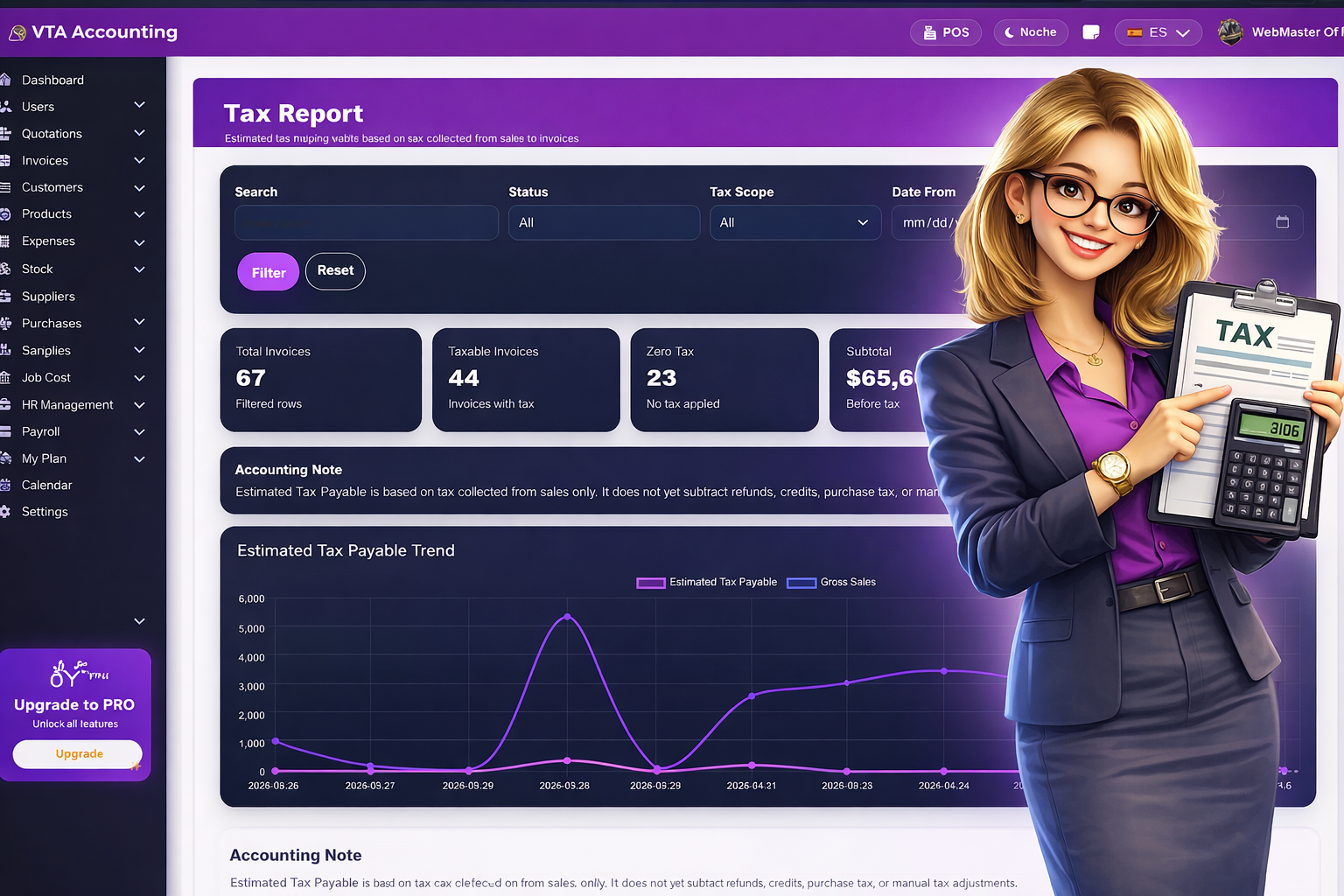Expand the My Plan submenu chevron
Screen dimensions: 1344x896
pos(139,459)
